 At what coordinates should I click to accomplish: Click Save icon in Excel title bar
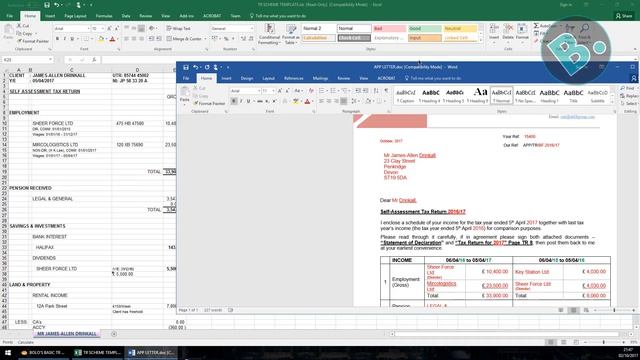47,5
